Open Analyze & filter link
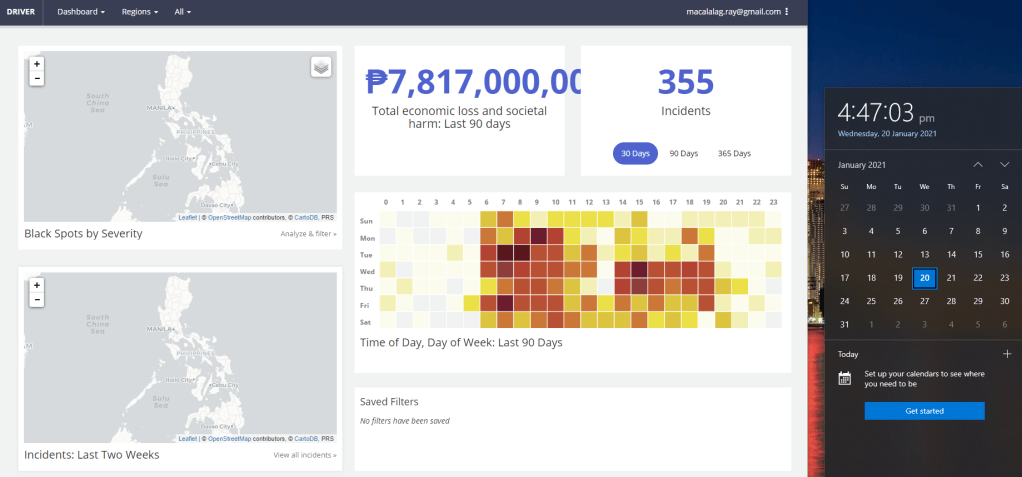The width and height of the screenshot is (1022, 477). tap(308, 234)
